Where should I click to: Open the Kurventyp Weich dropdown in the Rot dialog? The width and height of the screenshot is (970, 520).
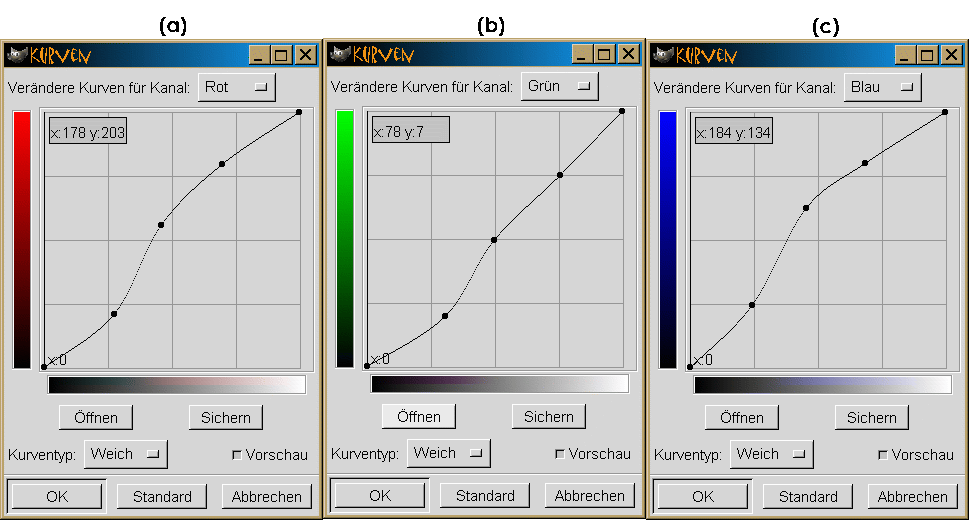click(x=125, y=454)
